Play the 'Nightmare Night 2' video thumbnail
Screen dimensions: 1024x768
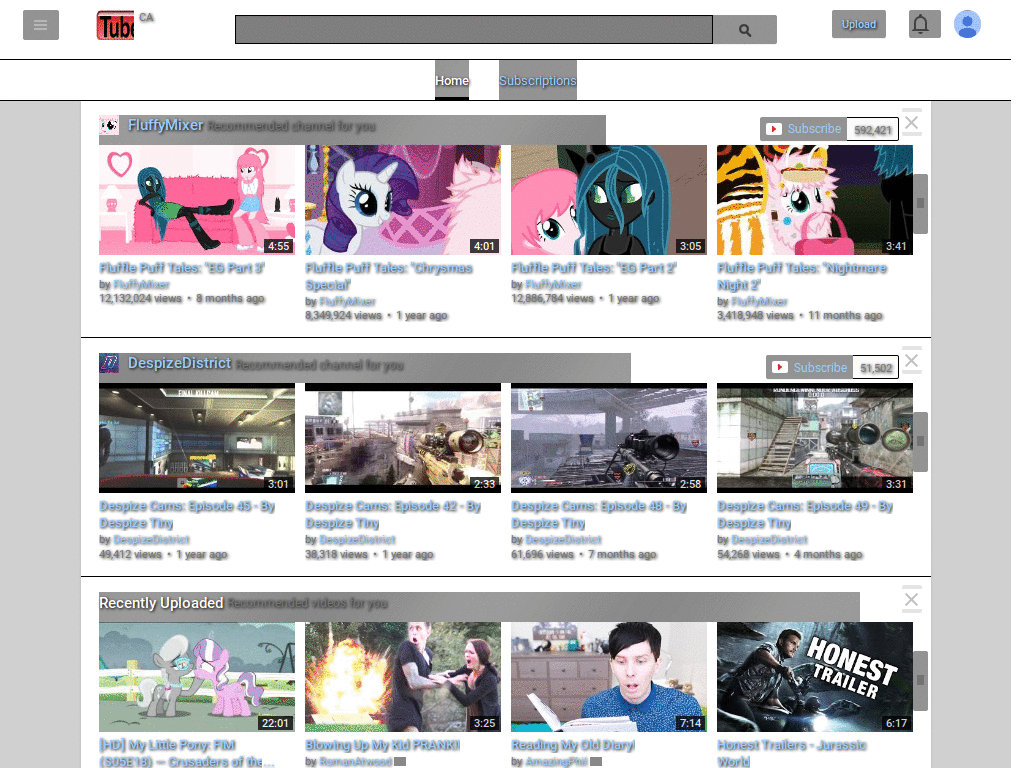[x=814, y=200]
